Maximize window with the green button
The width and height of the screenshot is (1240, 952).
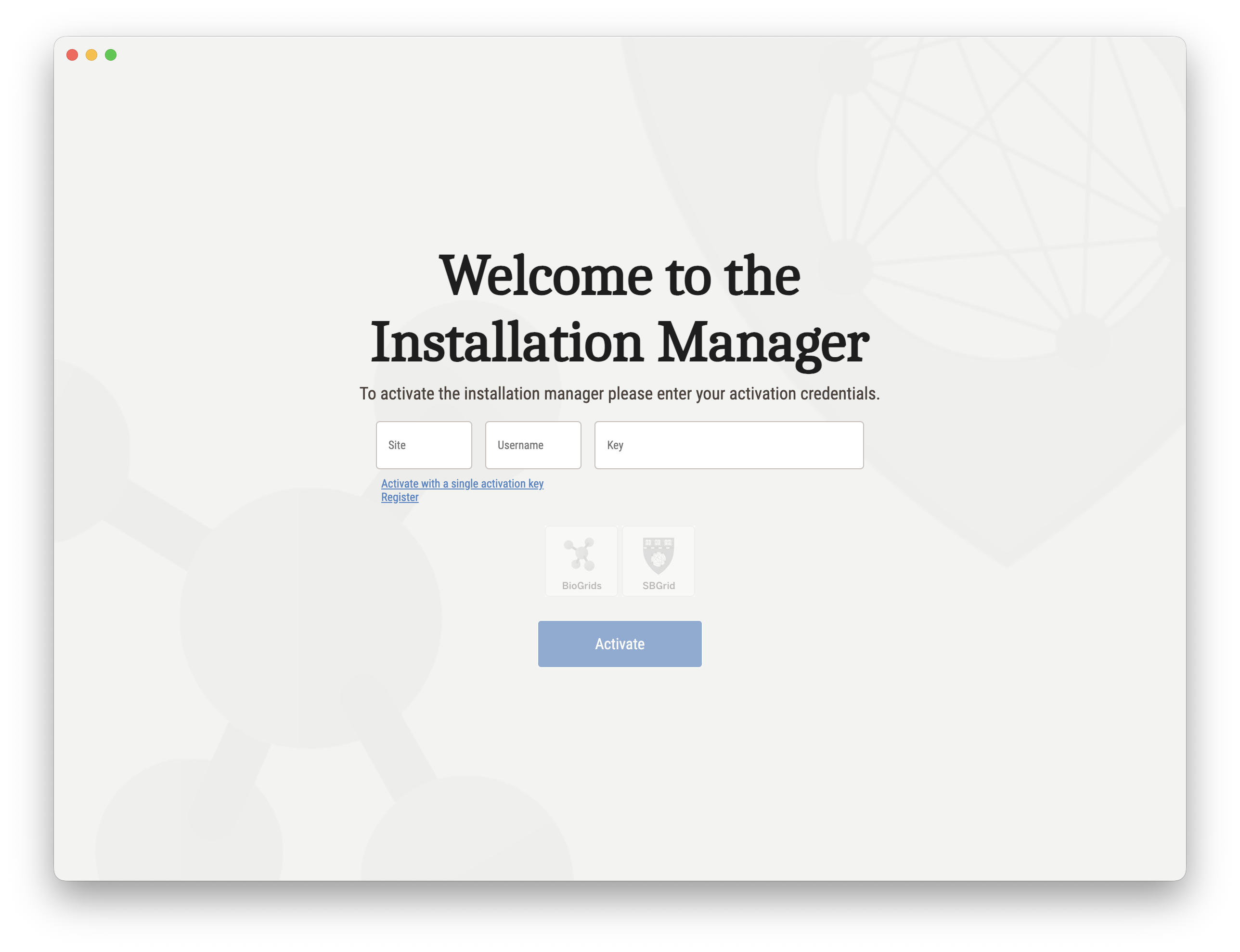(x=111, y=55)
